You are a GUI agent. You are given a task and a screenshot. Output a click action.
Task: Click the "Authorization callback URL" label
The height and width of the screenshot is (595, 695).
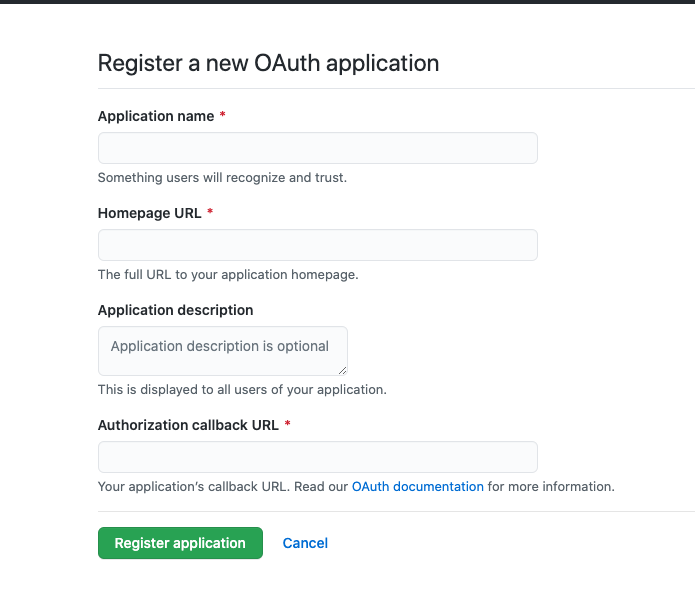point(188,425)
